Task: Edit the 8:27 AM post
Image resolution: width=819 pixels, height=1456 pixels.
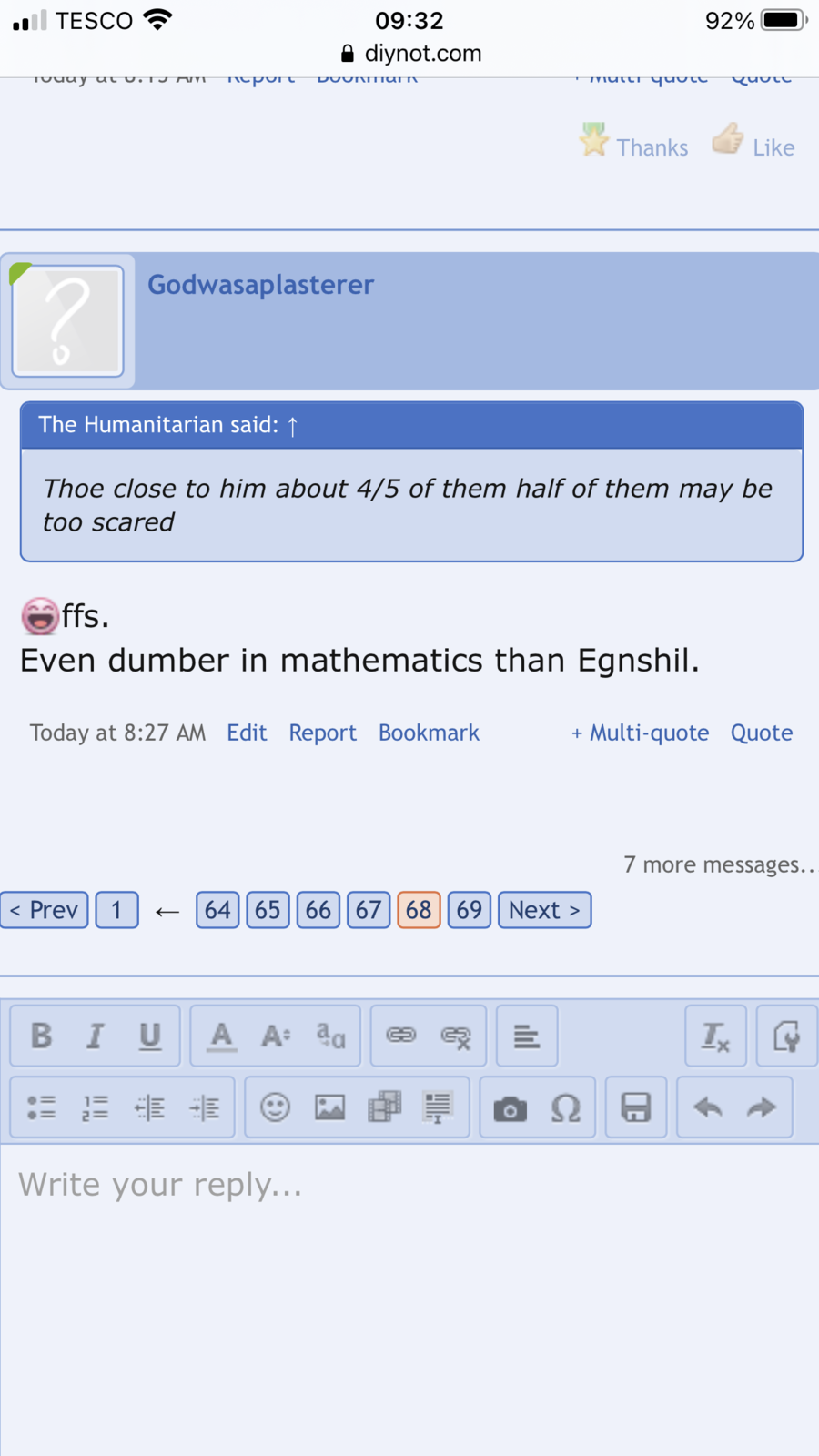Action: [x=247, y=733]
